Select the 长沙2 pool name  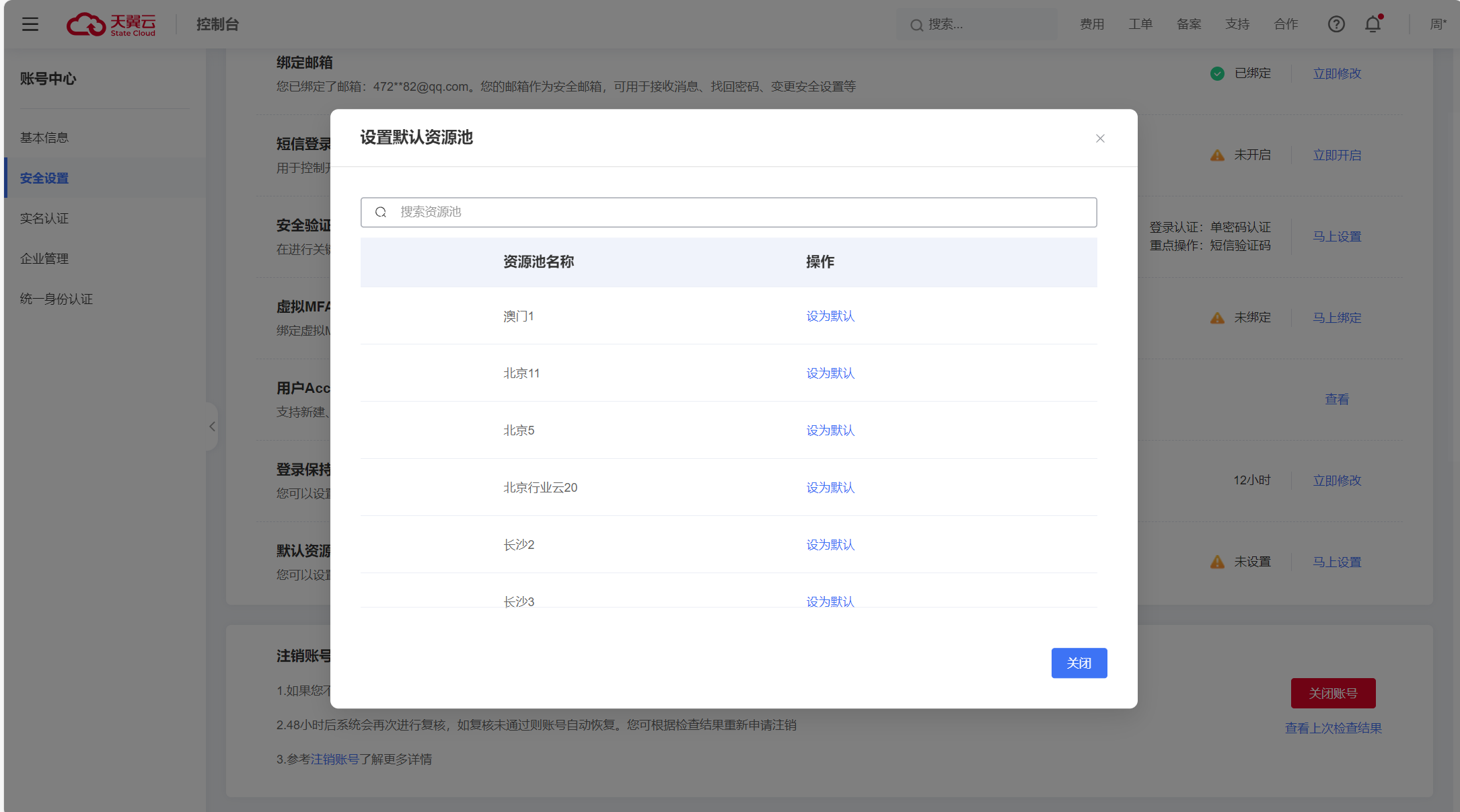click(519, 545)
